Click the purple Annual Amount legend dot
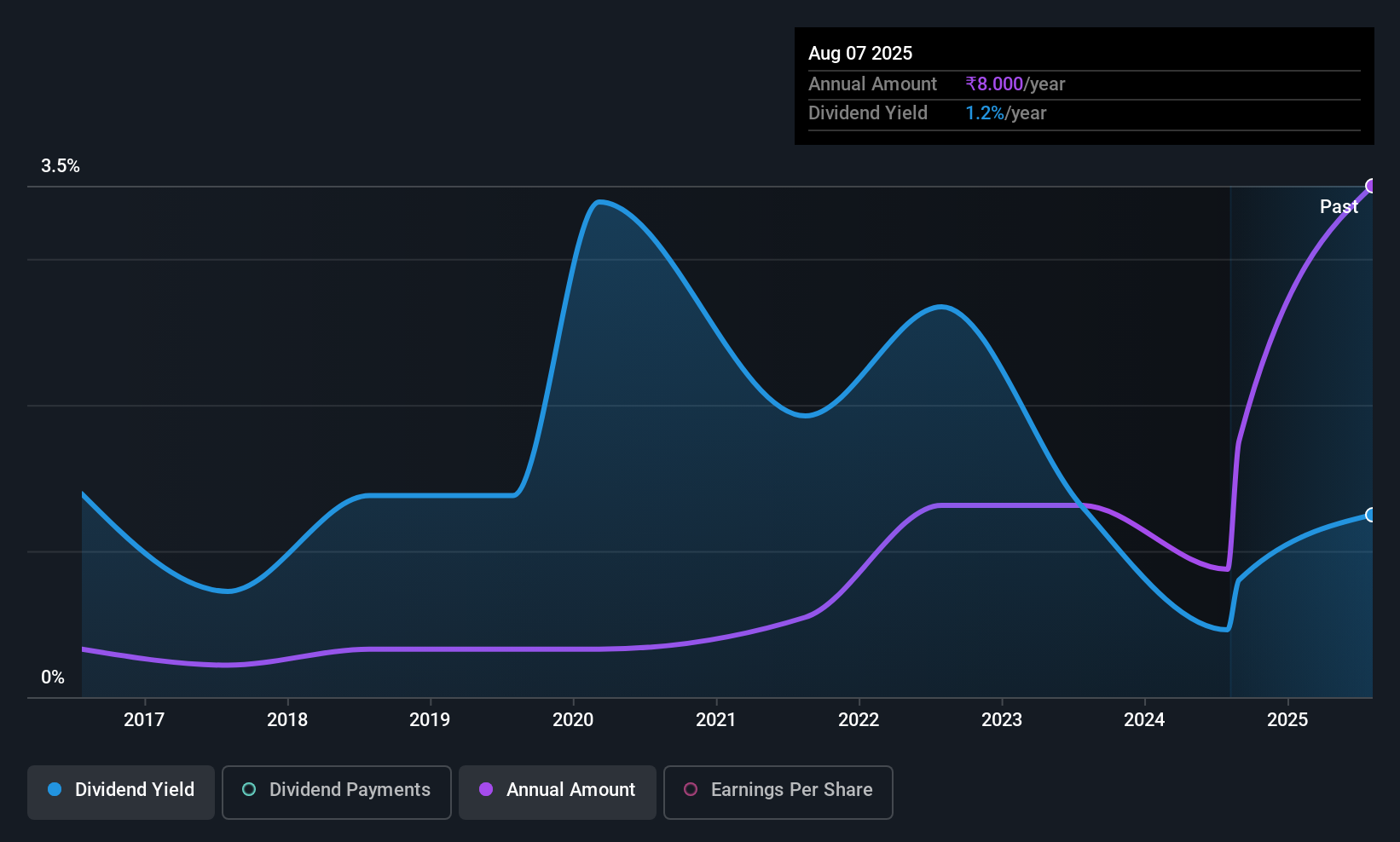This screenshot has width=1400, height=842. pyautogui.click(x=486, y=789)
